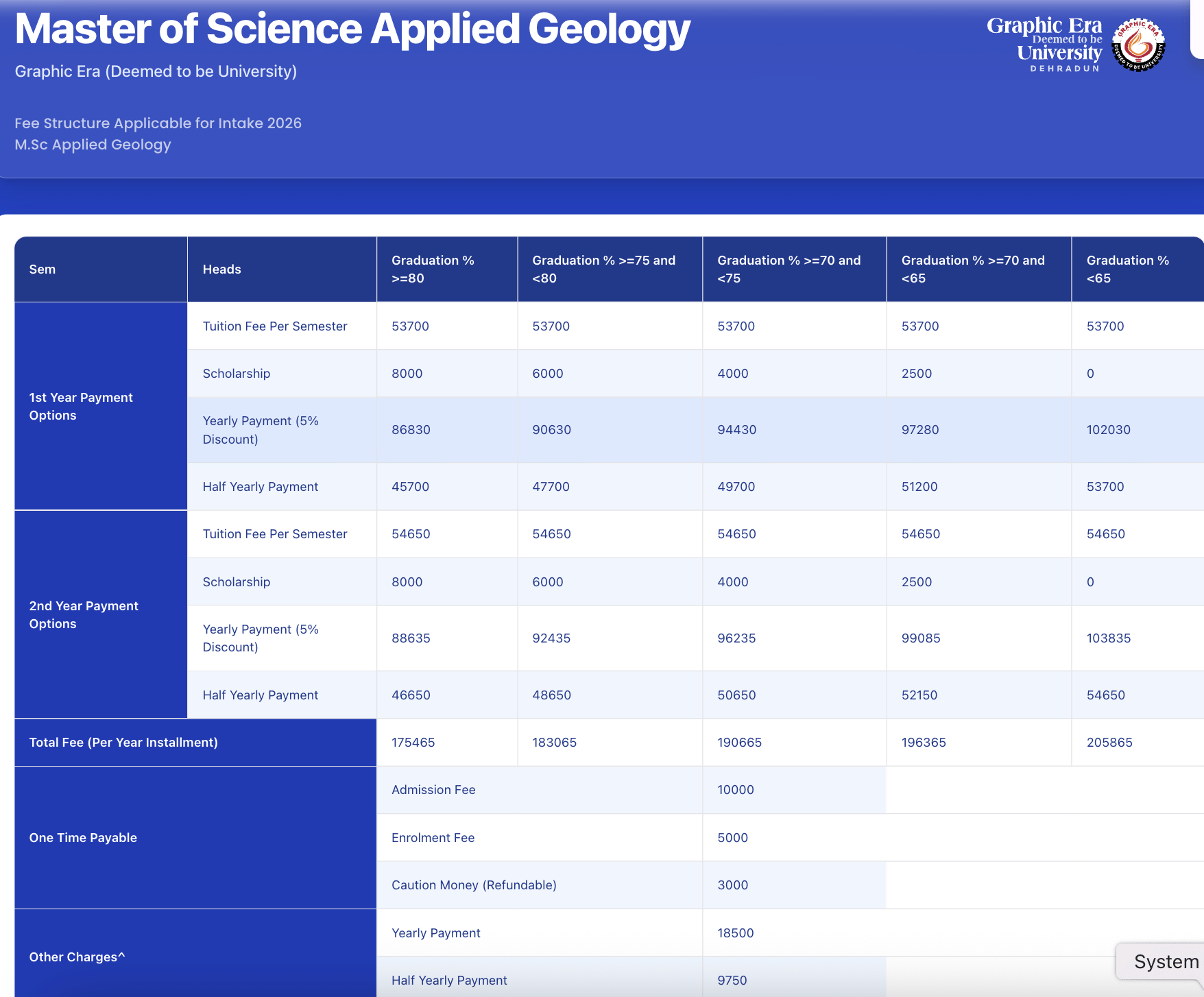Click the Other Charges^ section label
Screen dimensions: 1204x997
(x=77, y=957)
